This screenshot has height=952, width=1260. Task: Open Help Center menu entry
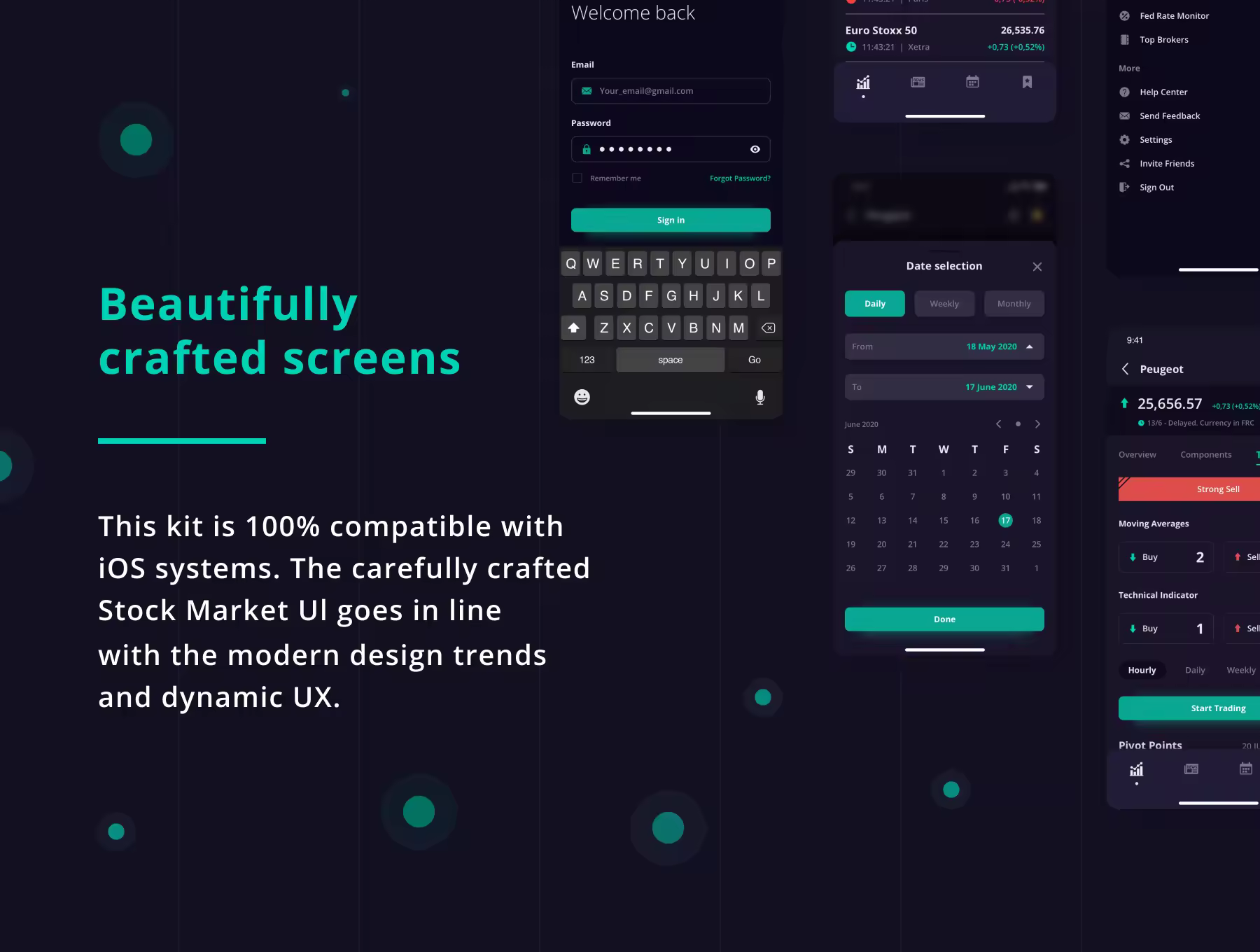[x=1163, y=92]
